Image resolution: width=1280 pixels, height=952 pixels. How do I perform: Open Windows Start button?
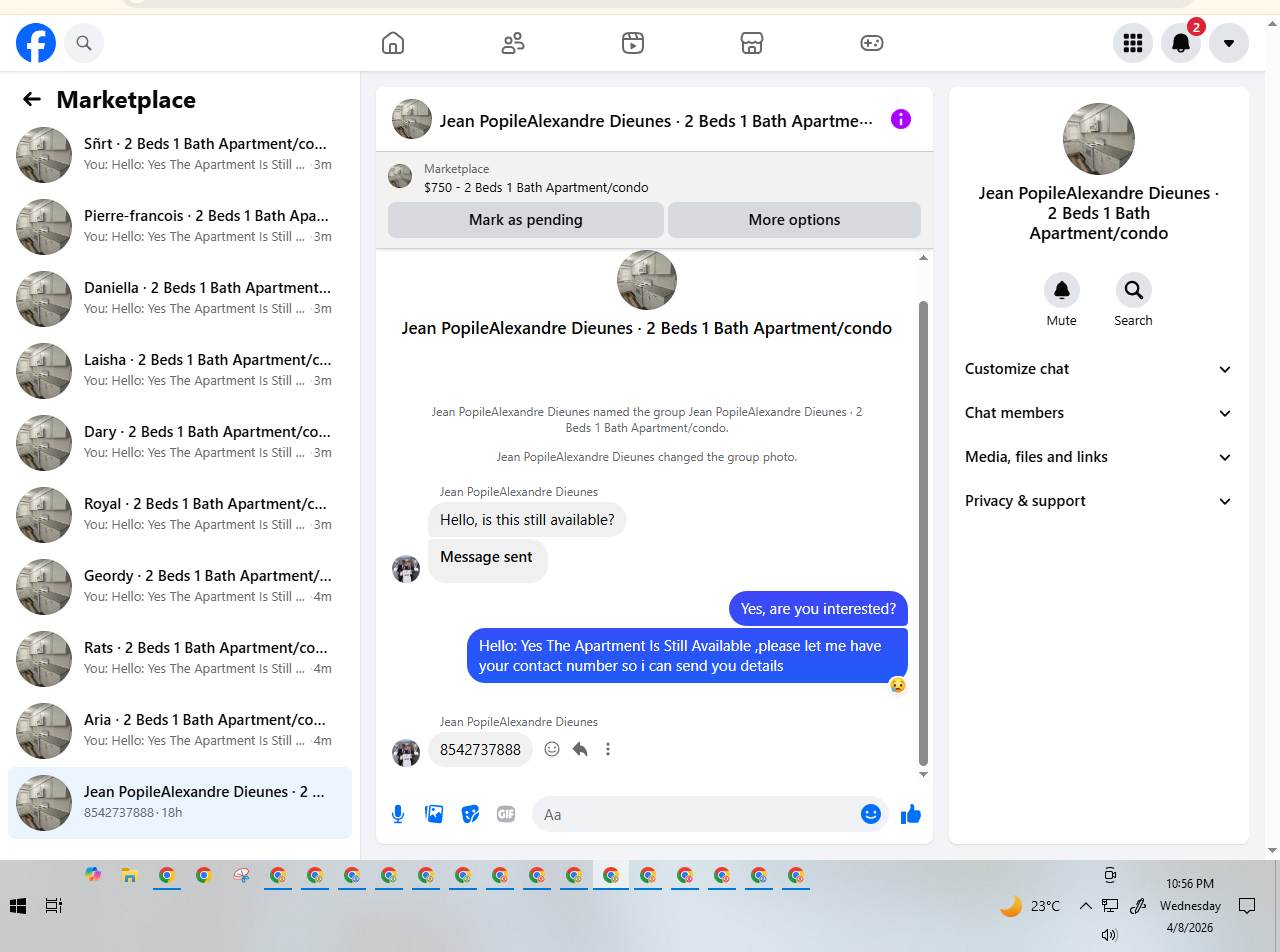18,906
